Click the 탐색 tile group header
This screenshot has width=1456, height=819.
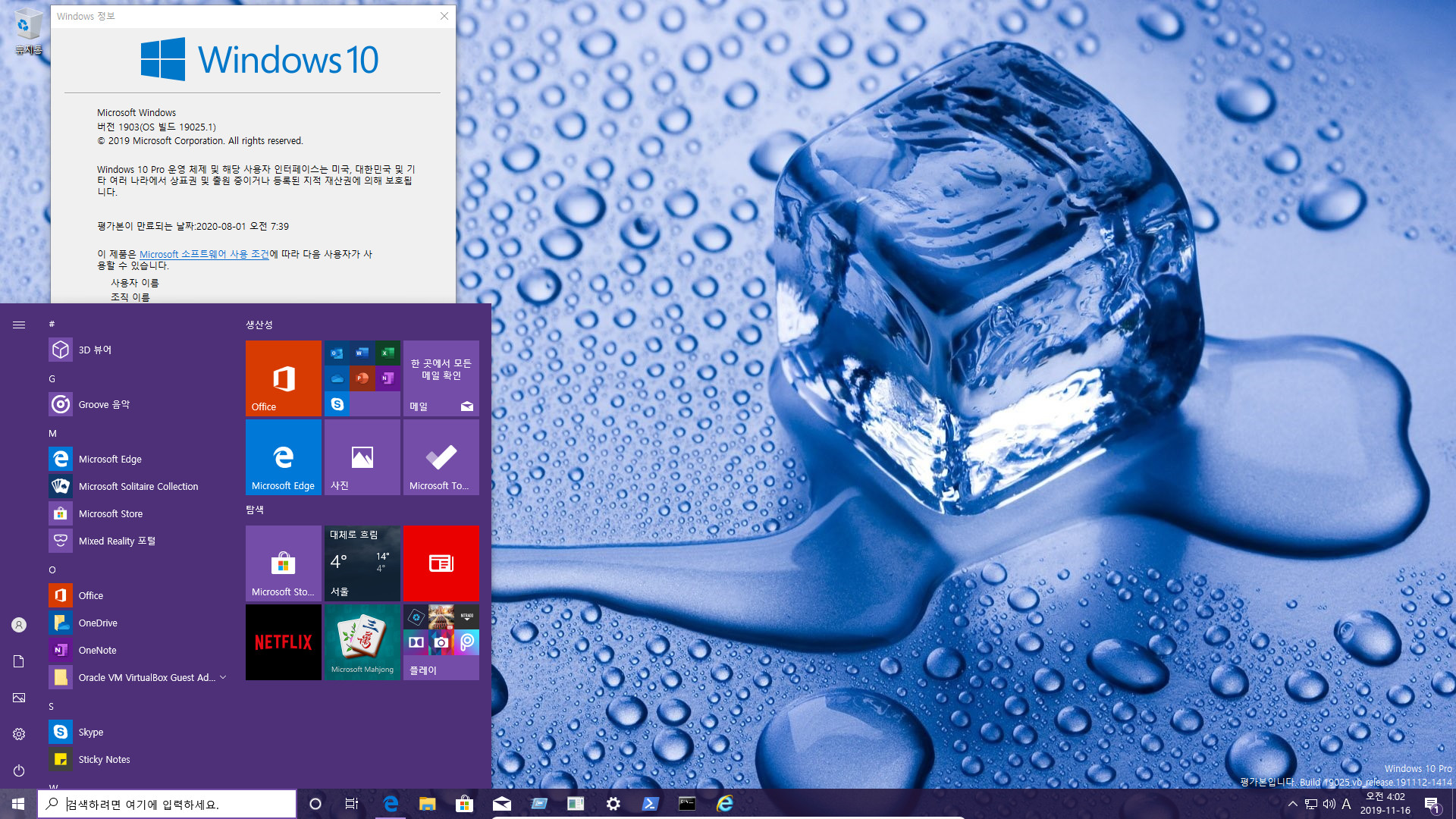(x=255, y=510)
